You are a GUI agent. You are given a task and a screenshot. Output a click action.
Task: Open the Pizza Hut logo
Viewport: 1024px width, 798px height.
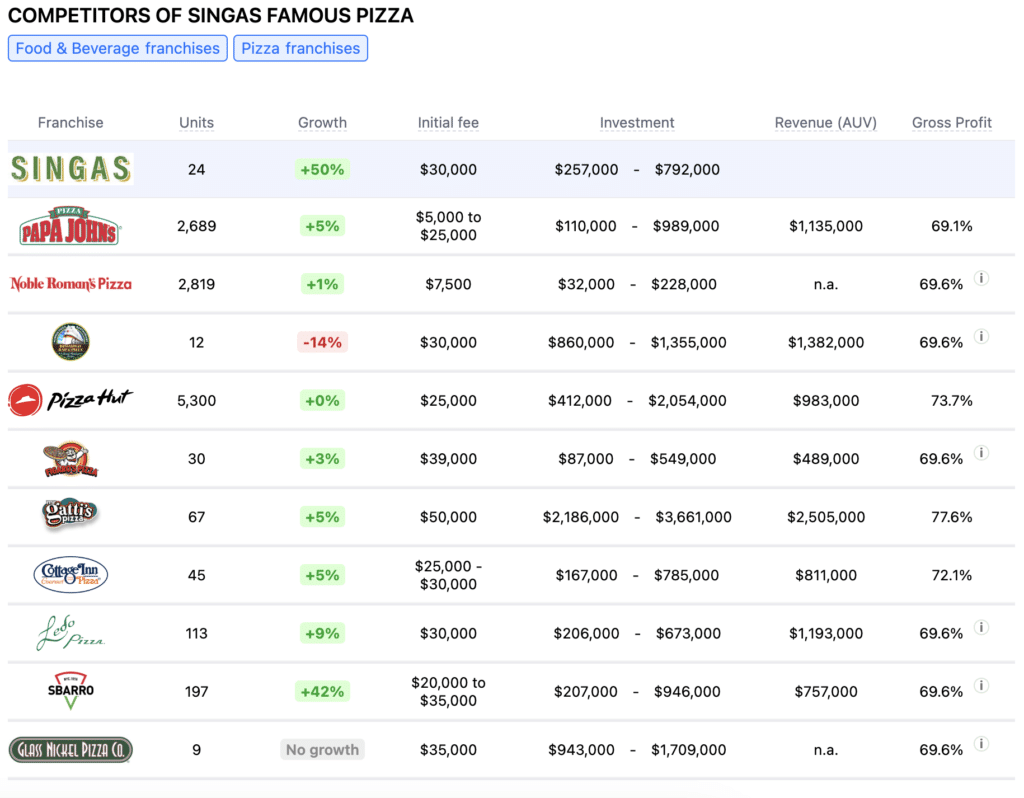71,400
